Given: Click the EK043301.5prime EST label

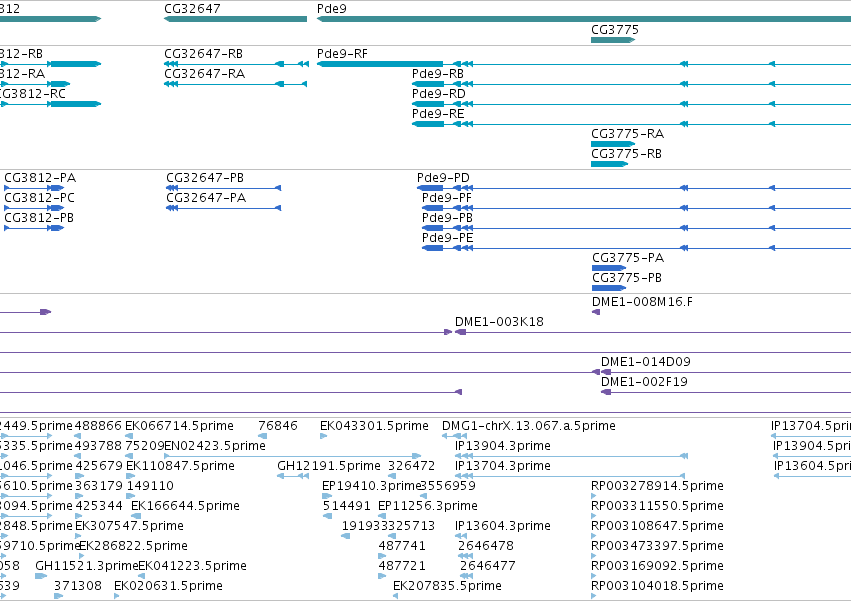Looking at the screenshot, I should click(x=374, y=426).
